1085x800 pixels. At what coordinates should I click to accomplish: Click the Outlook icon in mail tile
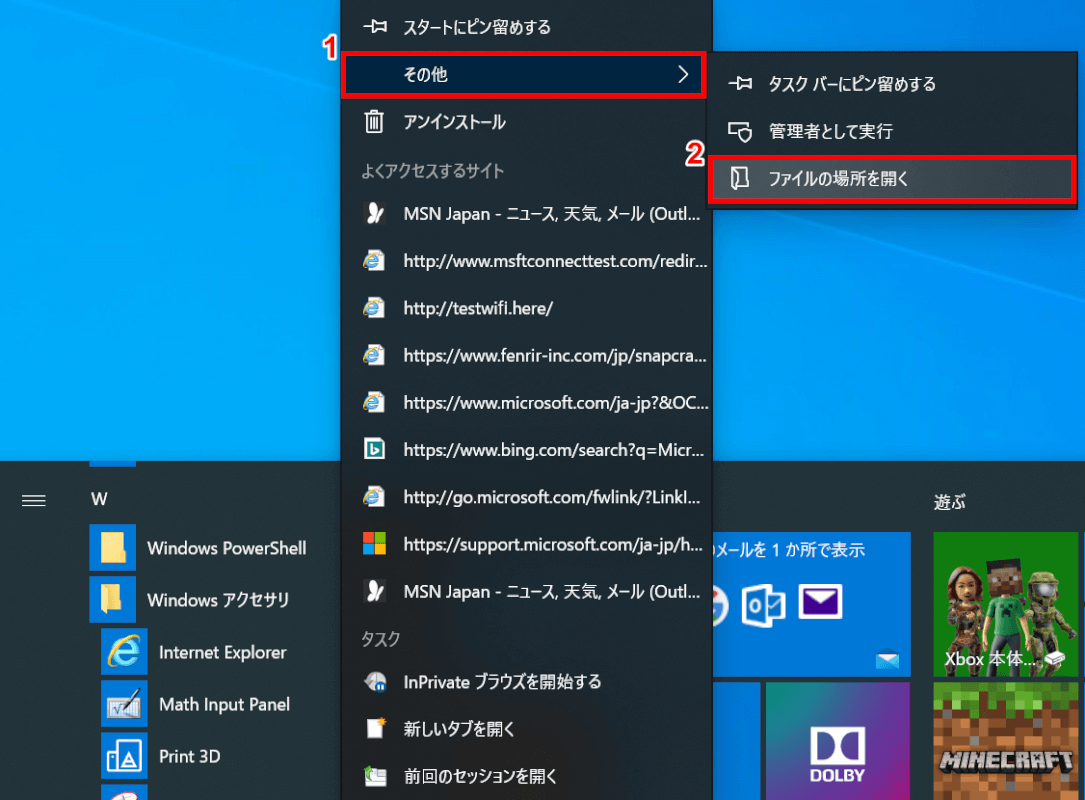pyautogui.click(x=763, y=604)
